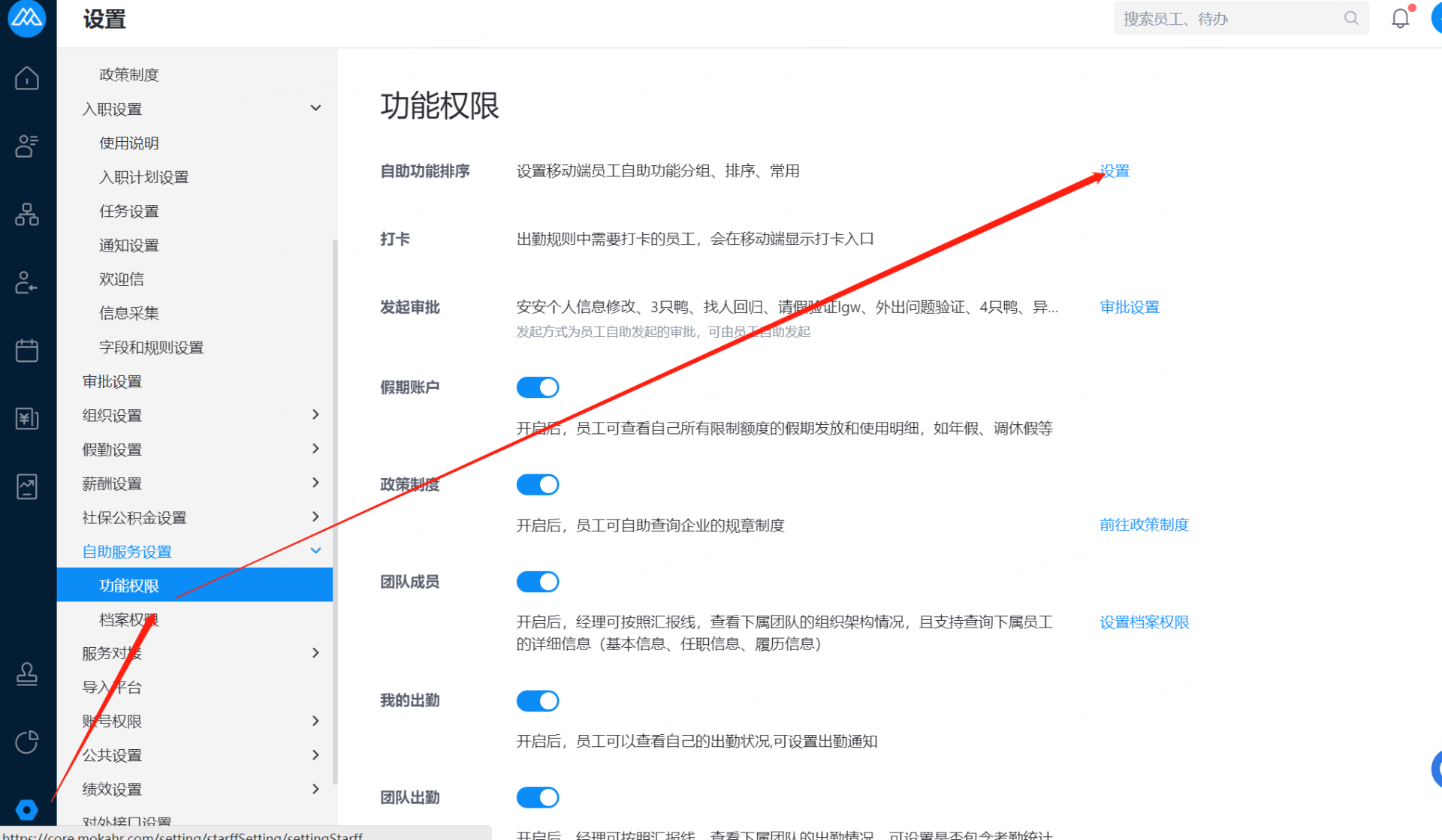Click the settings menu scrollbar
1442x840 pixels.
[x=335, y=512]
